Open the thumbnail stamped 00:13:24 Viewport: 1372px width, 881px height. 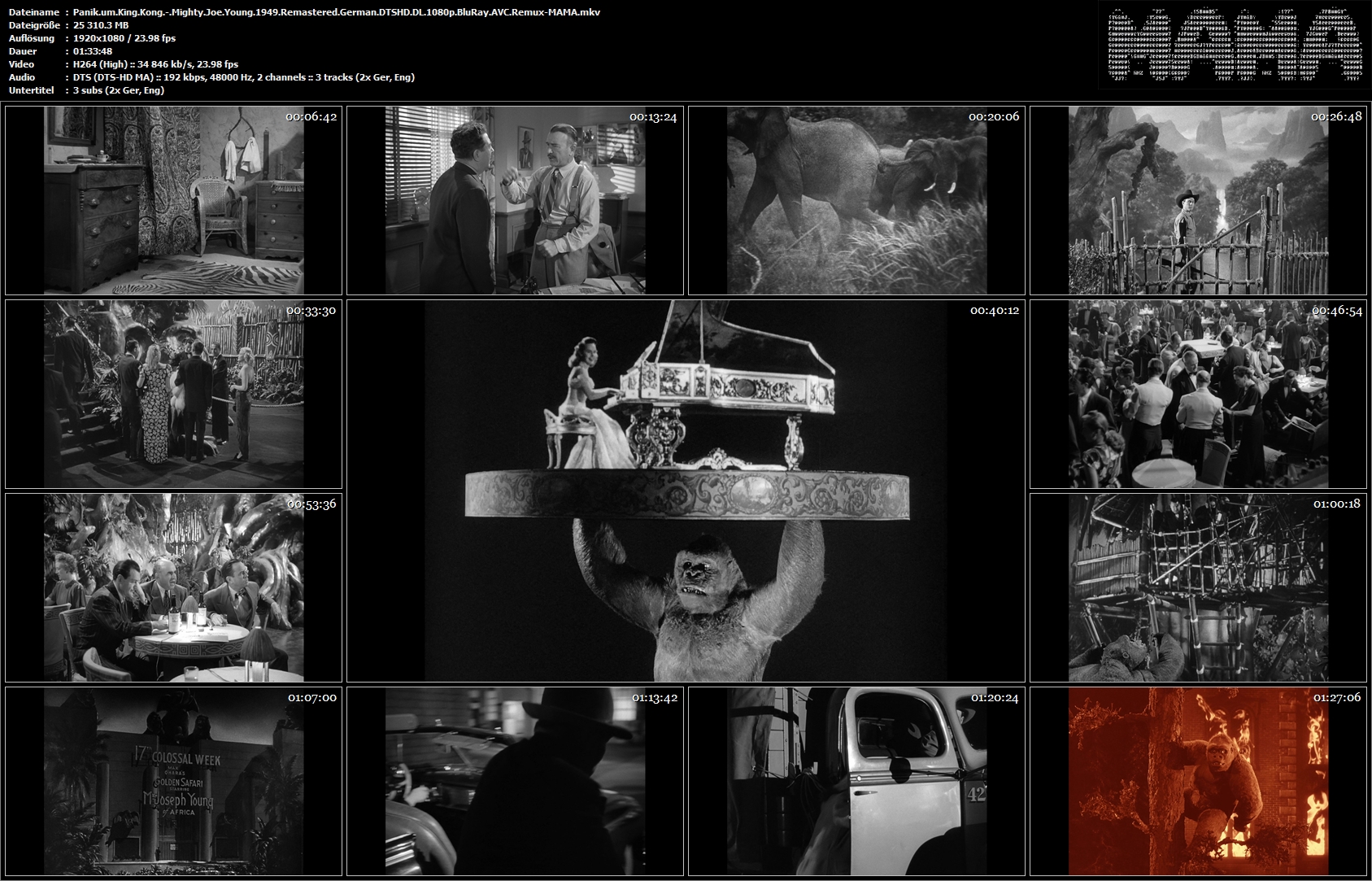[x=515, y=200]
